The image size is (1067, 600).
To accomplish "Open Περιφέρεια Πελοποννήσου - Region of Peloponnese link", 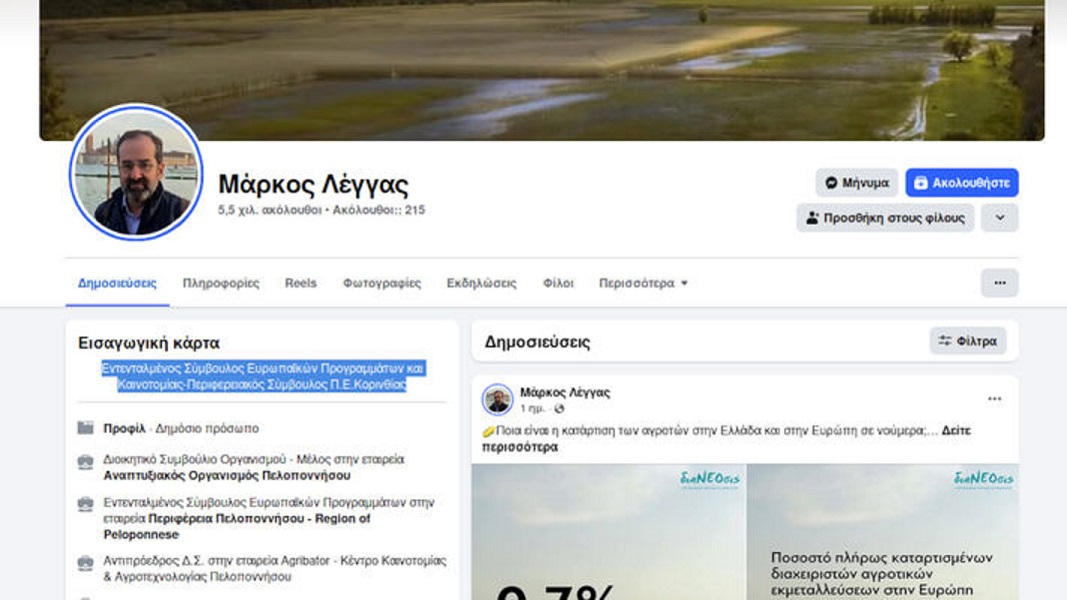I will click(x=237, y=527).
